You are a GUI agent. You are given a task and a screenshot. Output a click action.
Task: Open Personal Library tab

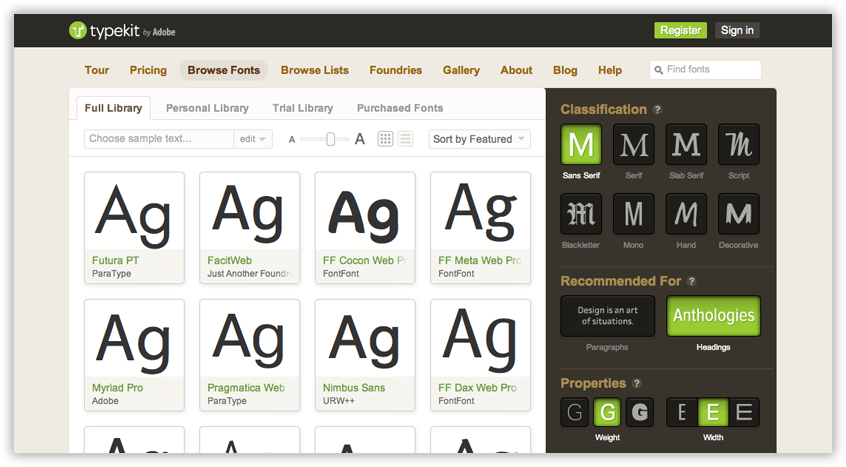(x=207, y=108)
